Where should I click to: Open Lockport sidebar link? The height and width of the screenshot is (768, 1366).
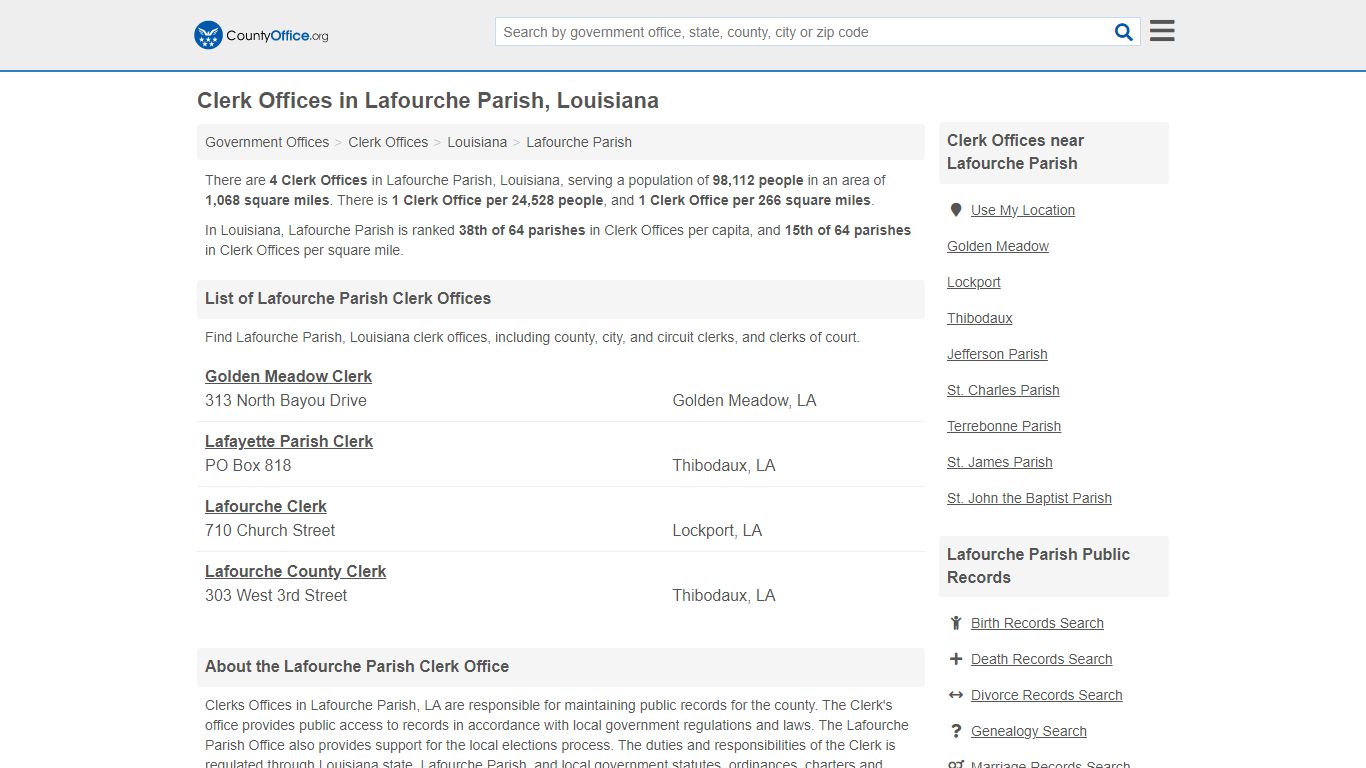click(974, 282)
